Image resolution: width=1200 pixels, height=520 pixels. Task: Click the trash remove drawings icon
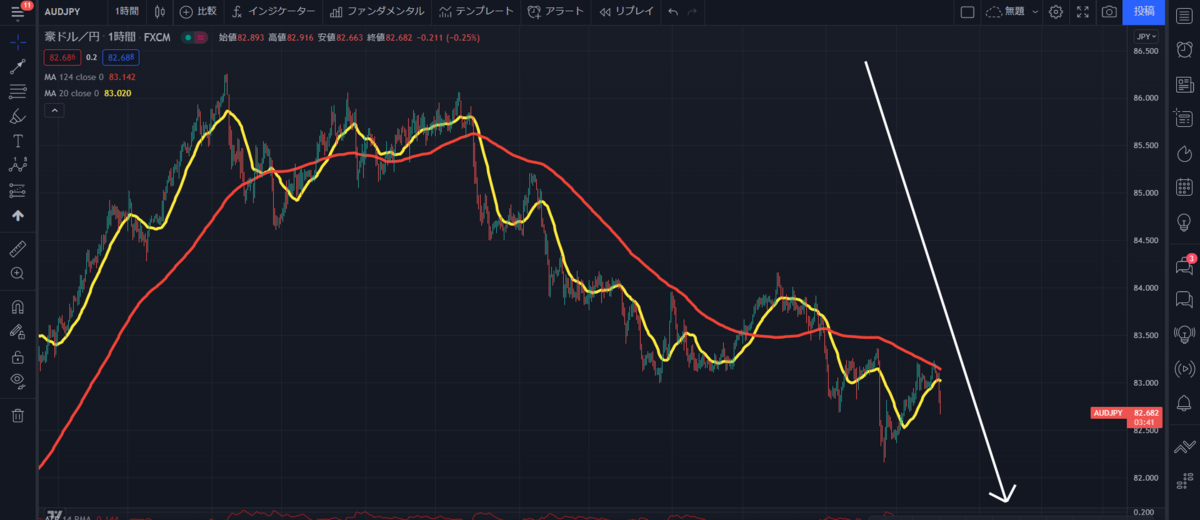coord(17,415)
